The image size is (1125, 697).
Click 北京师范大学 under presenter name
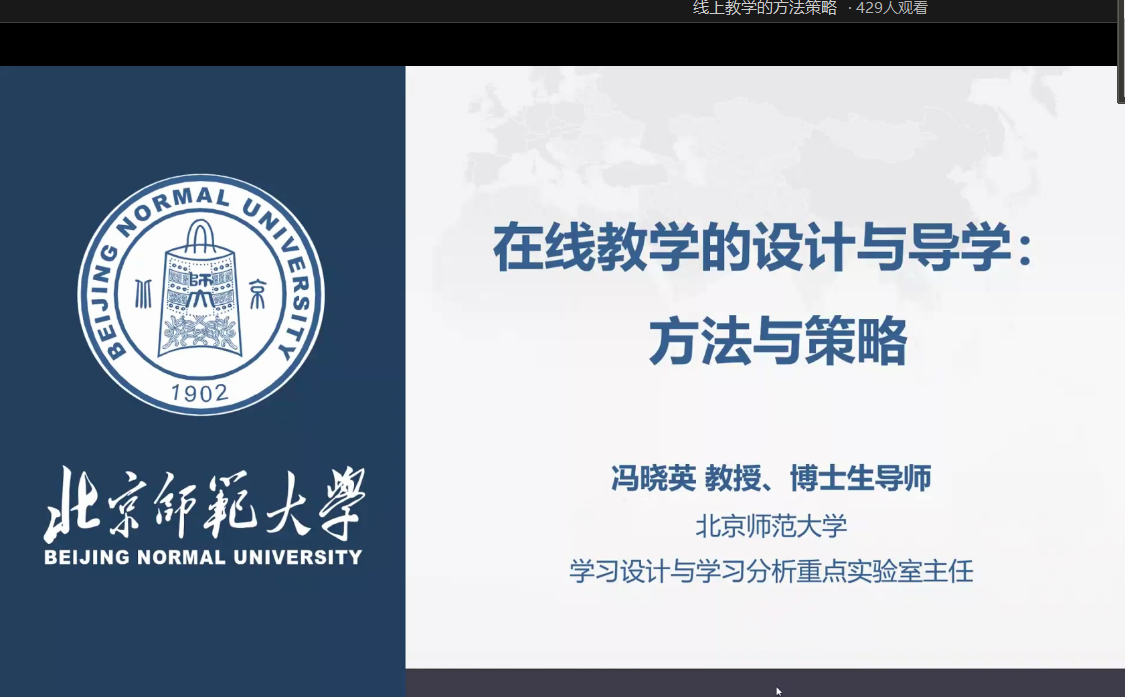[x=771, y=525]
